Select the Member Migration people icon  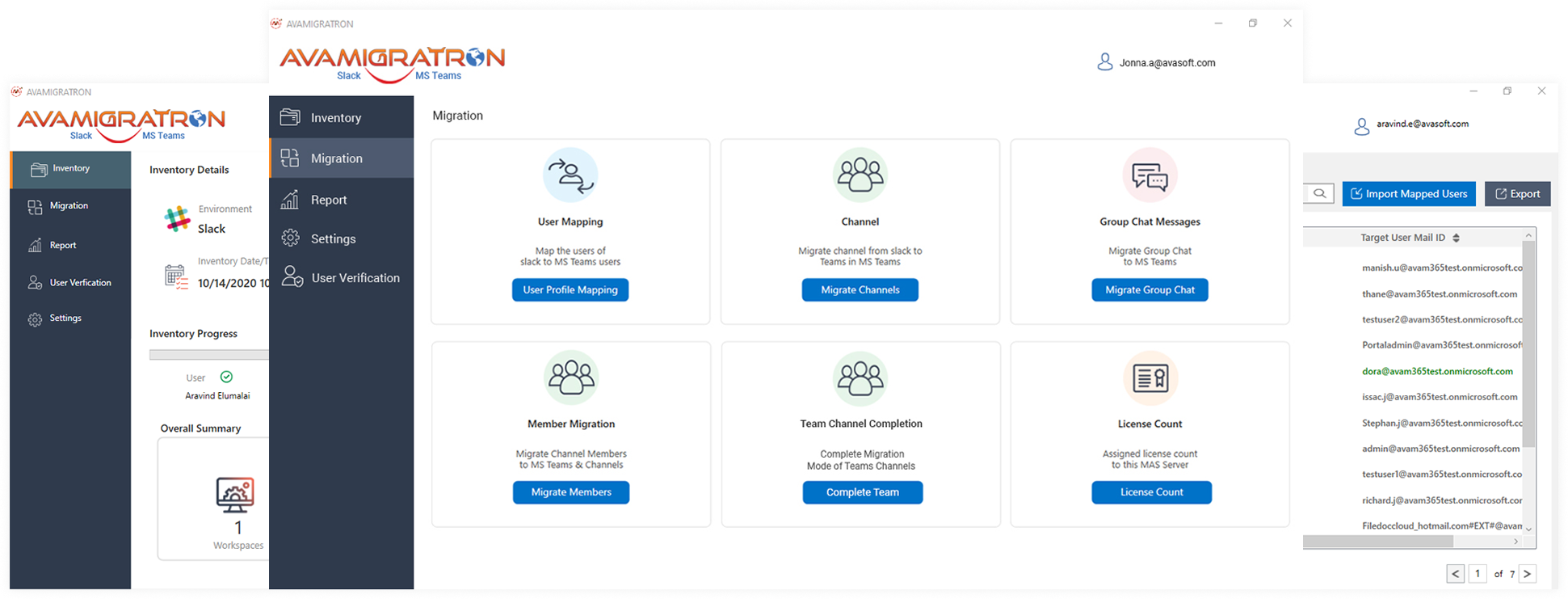click(x=571, y=378)
